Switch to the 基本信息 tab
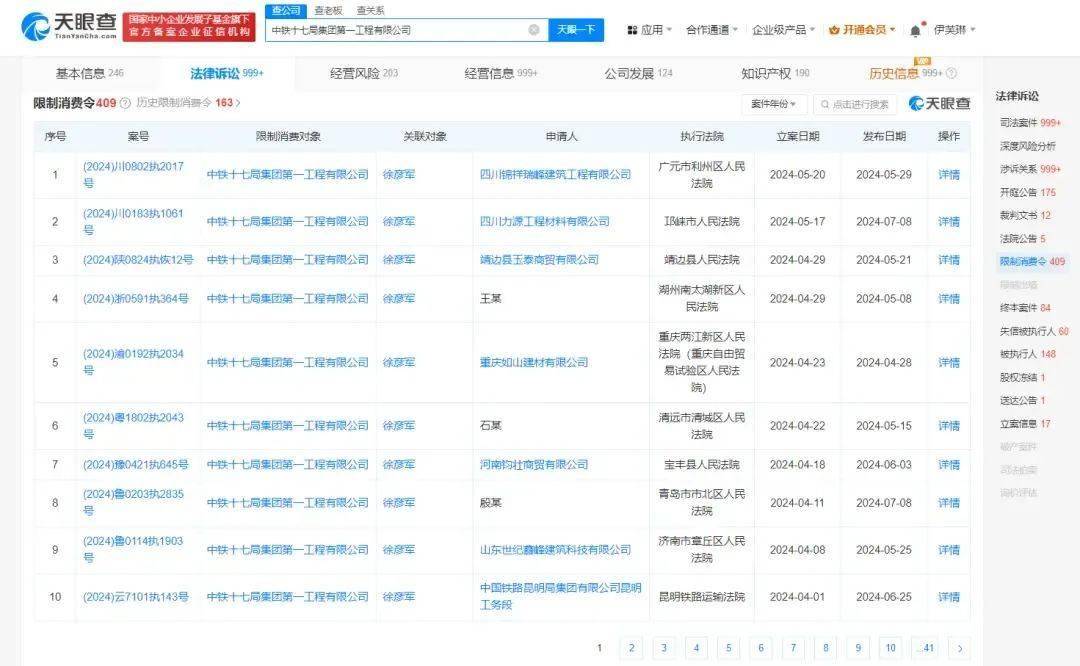 (90, 73)
